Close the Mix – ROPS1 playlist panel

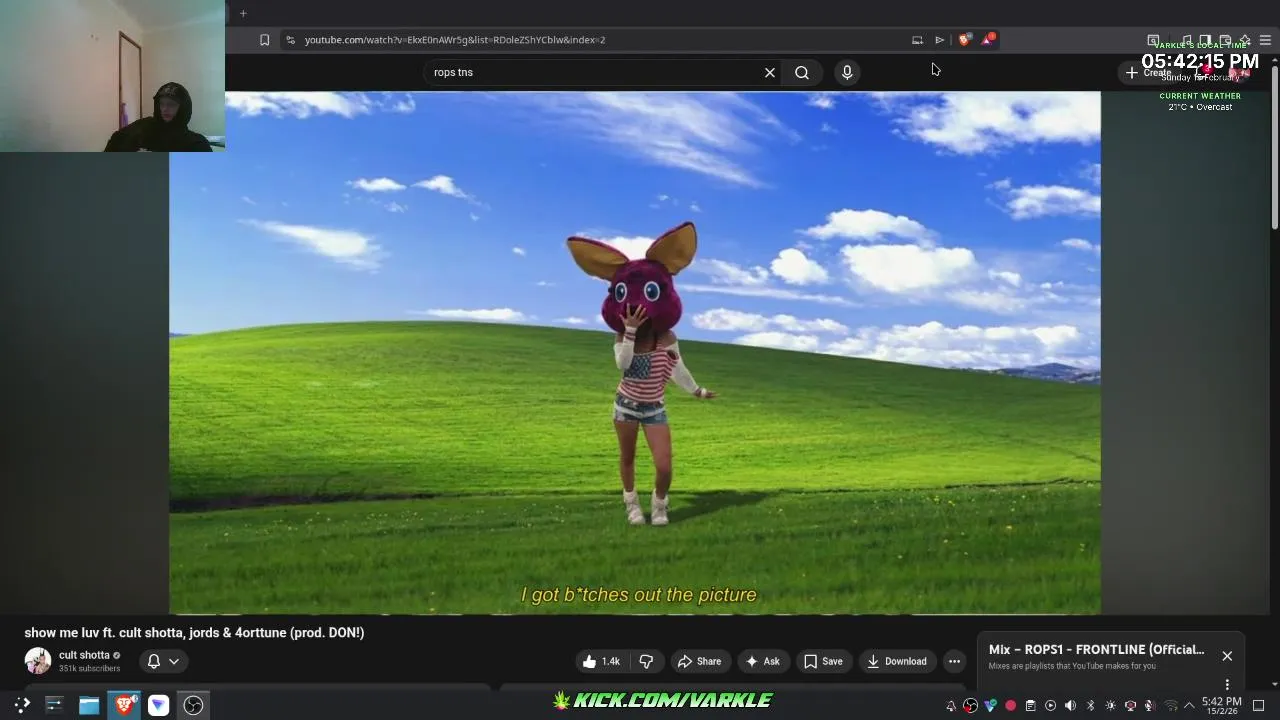pyautogui.click(x=1227, y=656)
